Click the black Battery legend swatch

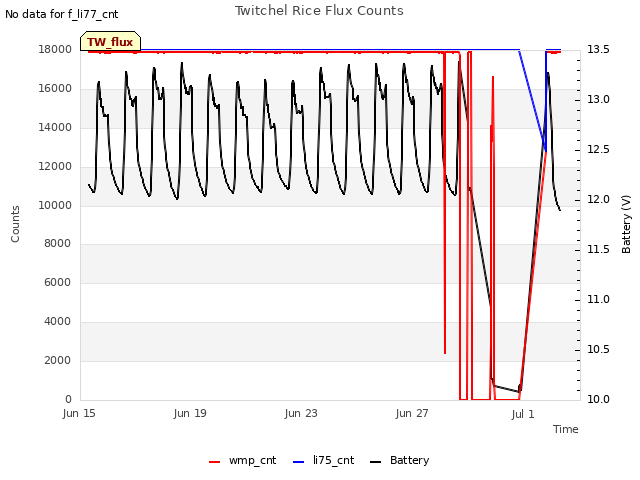click(375, 462)
